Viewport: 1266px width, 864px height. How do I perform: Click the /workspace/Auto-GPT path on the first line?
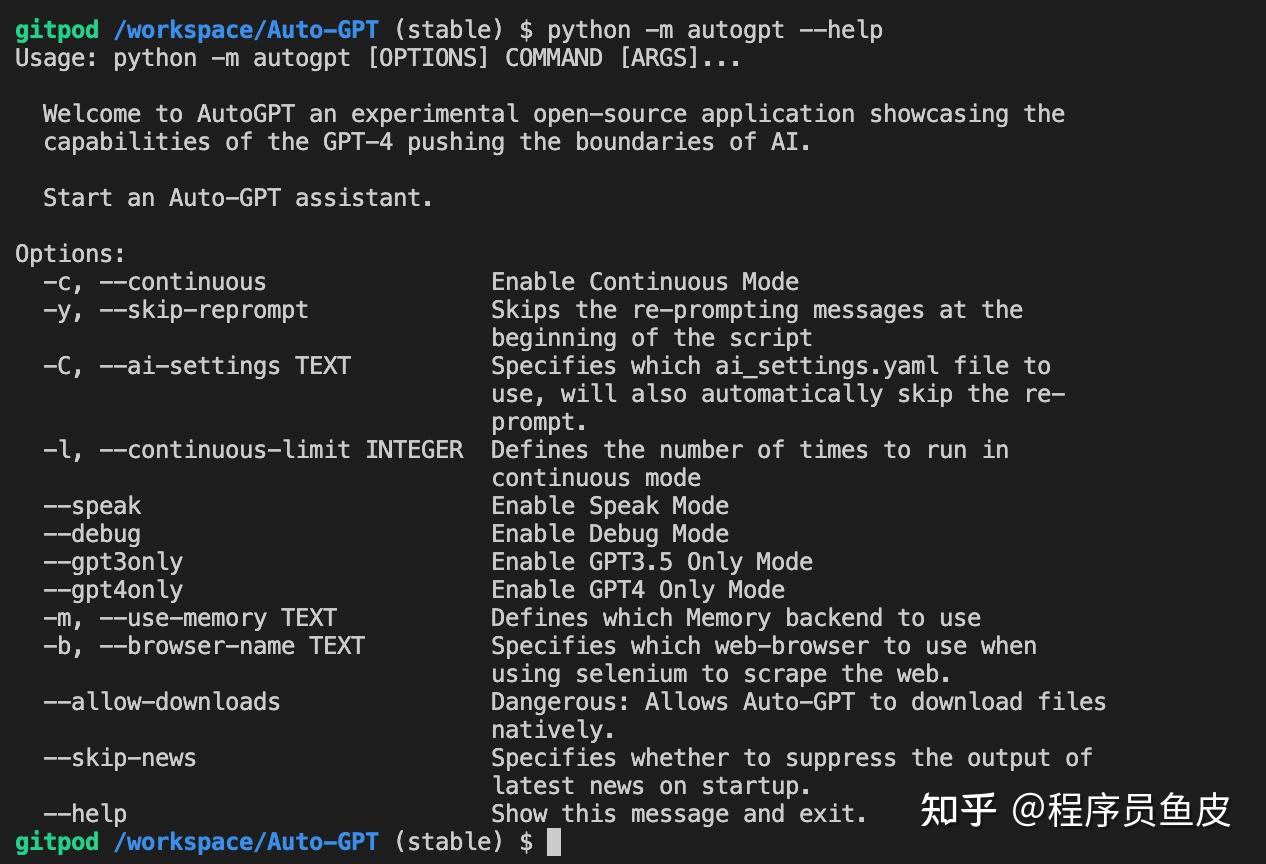coord(246,30)
